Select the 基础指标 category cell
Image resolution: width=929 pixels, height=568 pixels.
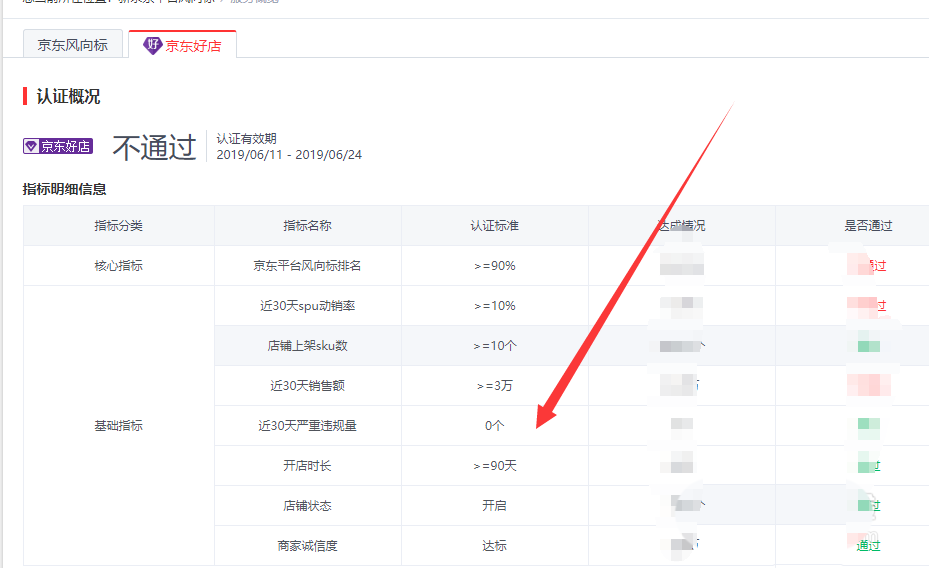point(118,426)
